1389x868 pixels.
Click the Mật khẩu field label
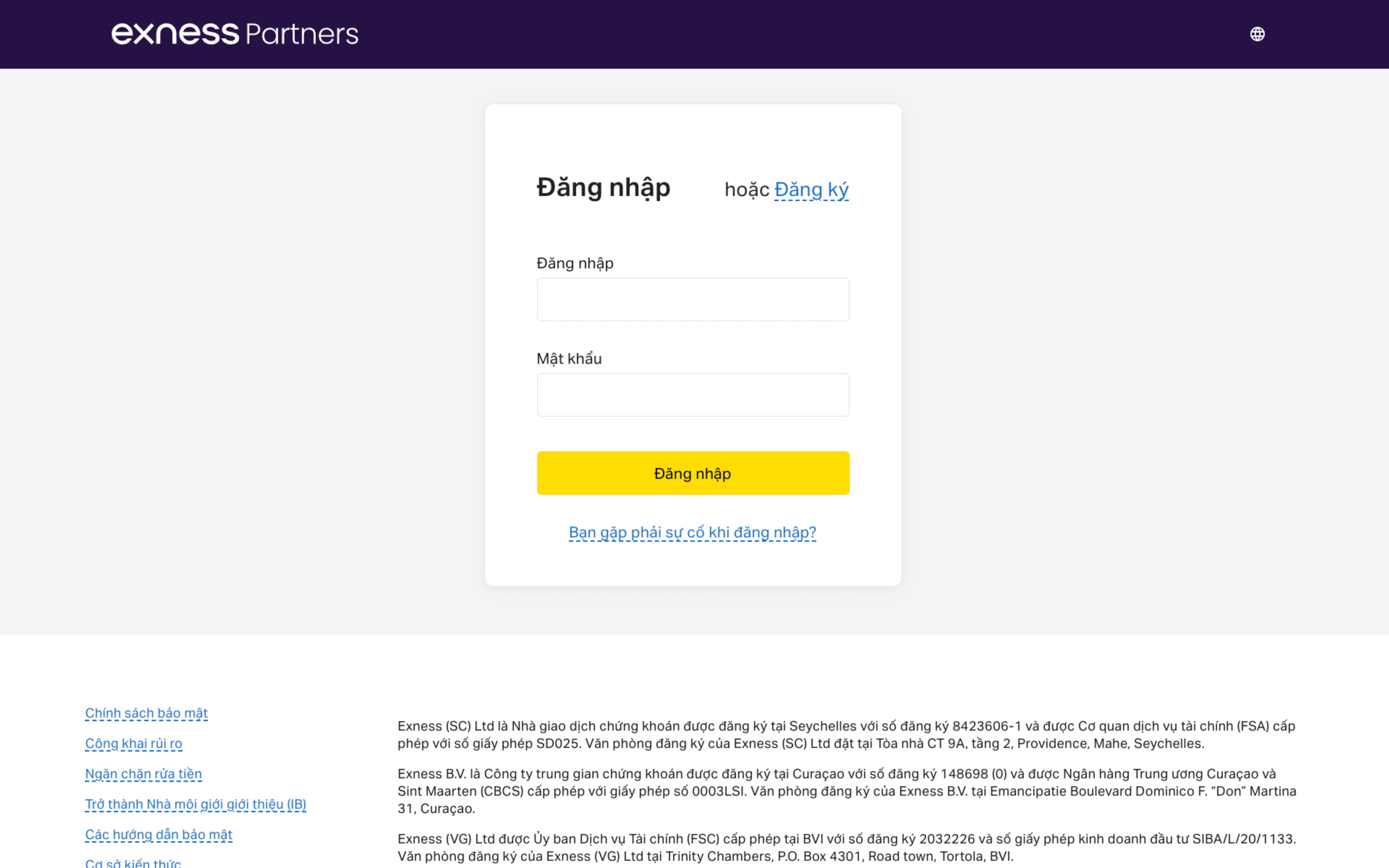569,359
